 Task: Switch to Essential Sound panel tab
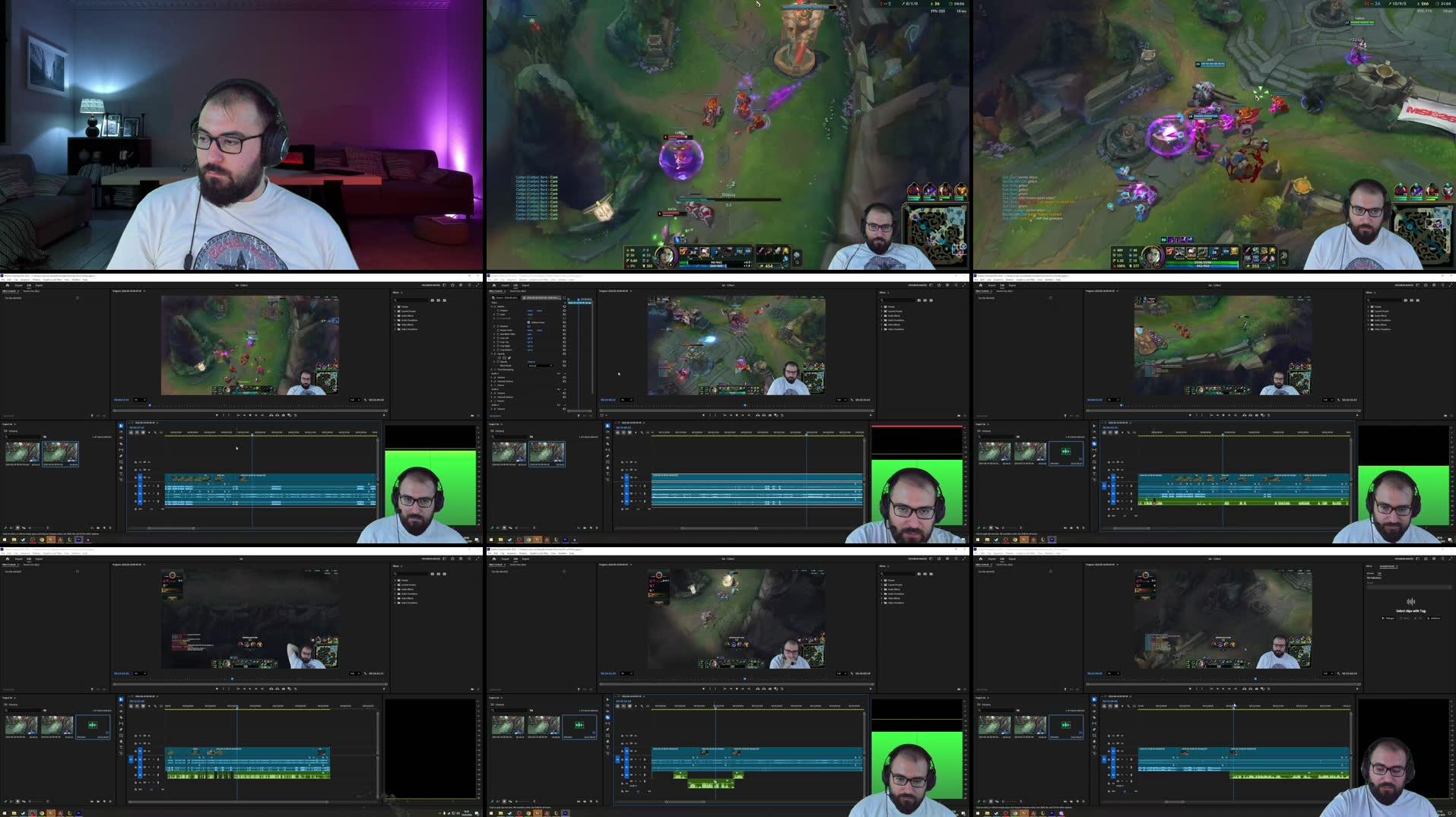click(1387, 566)
